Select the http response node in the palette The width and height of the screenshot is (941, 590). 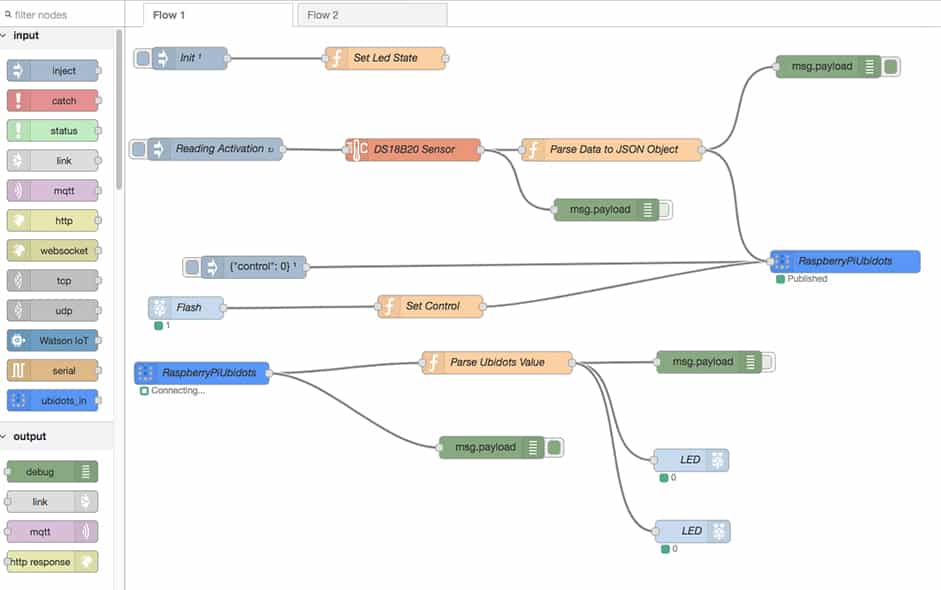coord(52,562)
